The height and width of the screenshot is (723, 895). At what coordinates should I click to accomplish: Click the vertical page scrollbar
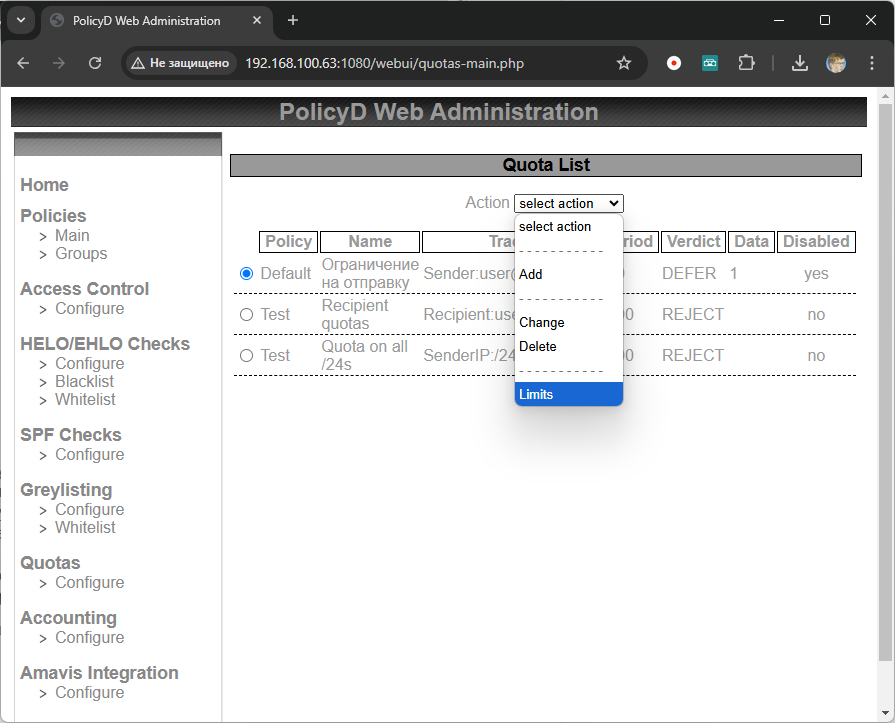point(885,382)
